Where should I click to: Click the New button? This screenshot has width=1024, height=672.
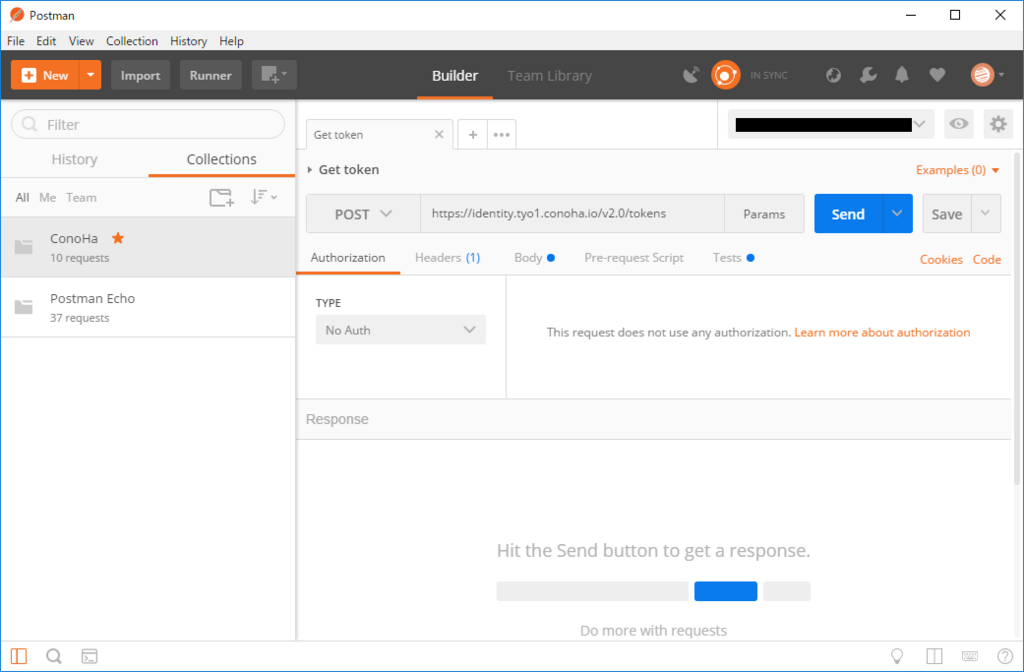[x=45, y=75]
